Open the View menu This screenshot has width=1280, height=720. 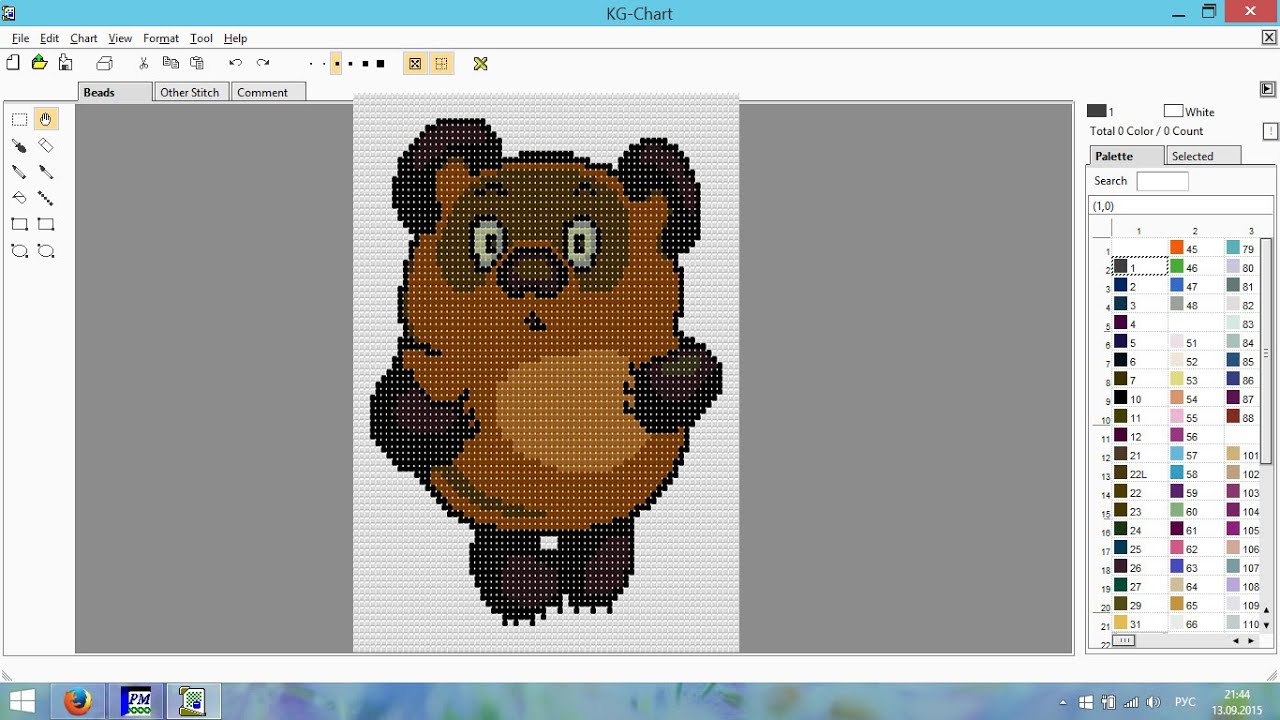click(x=120, y=38)
